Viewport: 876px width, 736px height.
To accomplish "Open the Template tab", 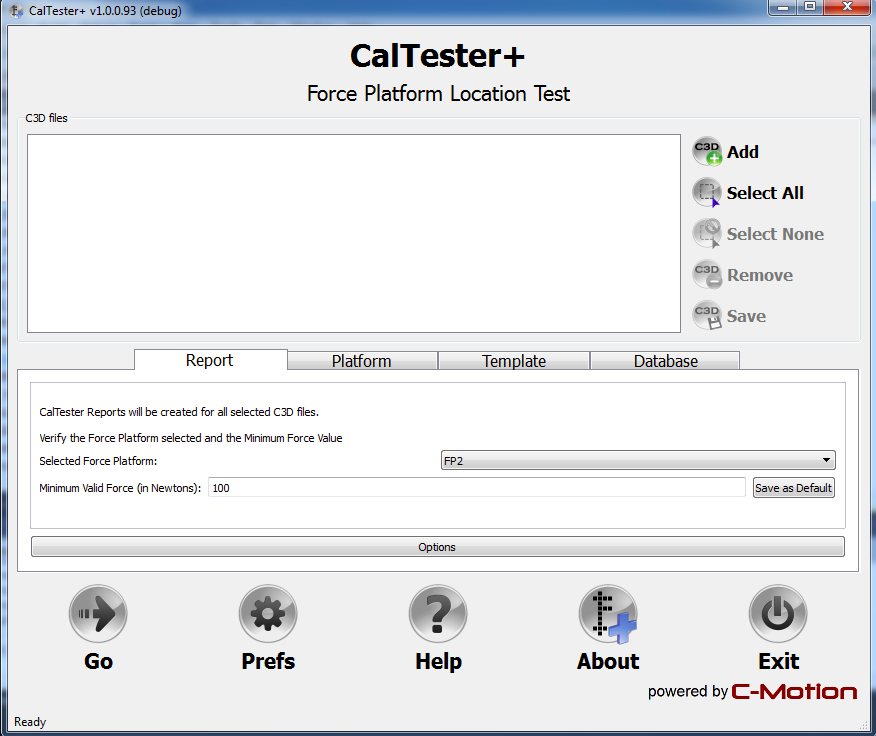I will 514,361.
